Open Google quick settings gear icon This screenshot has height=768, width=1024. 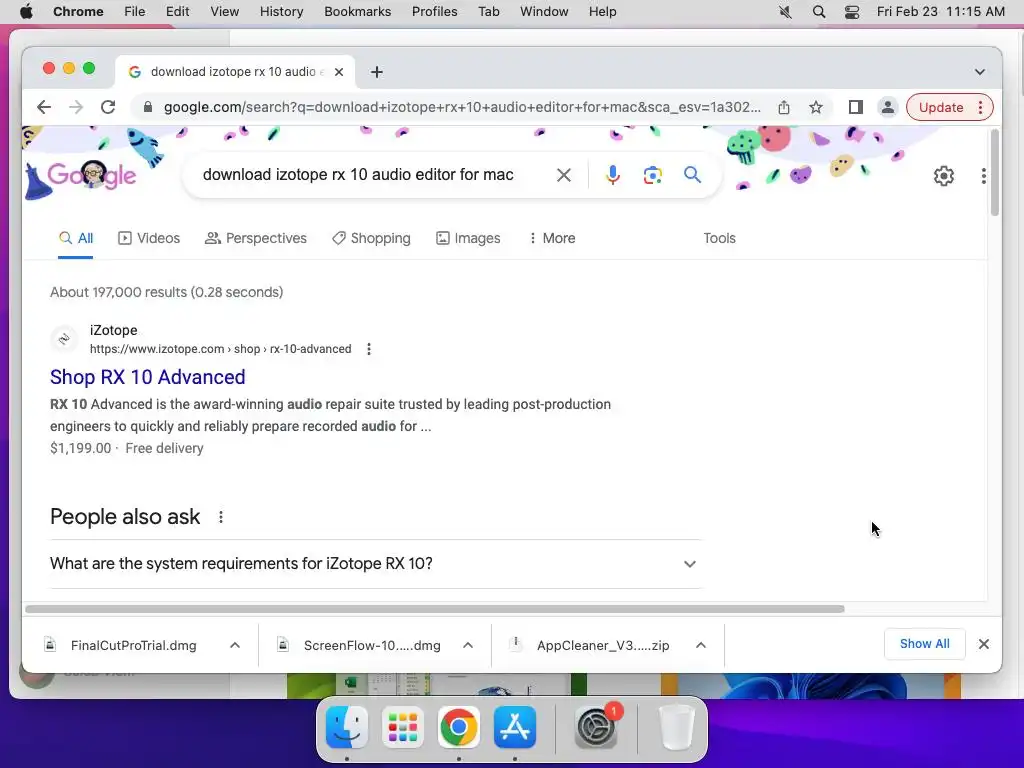pos(944,176)
